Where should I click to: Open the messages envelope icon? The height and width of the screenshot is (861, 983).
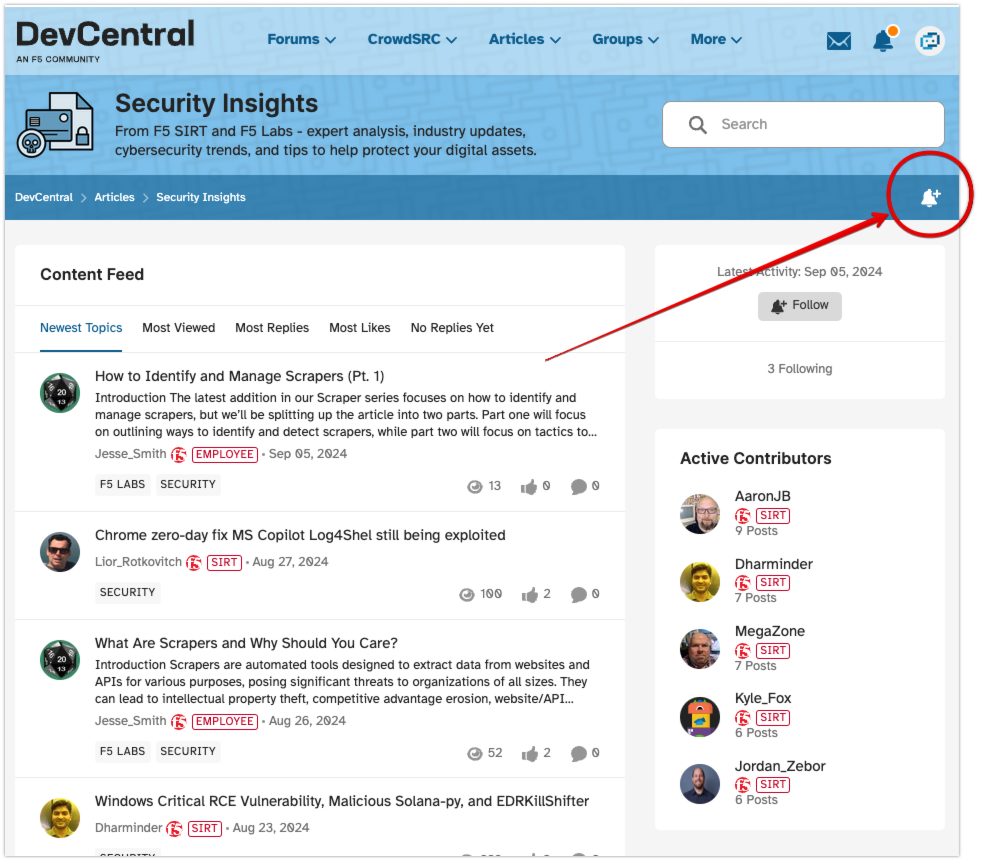pyautogui.click(x=838, y=41)
